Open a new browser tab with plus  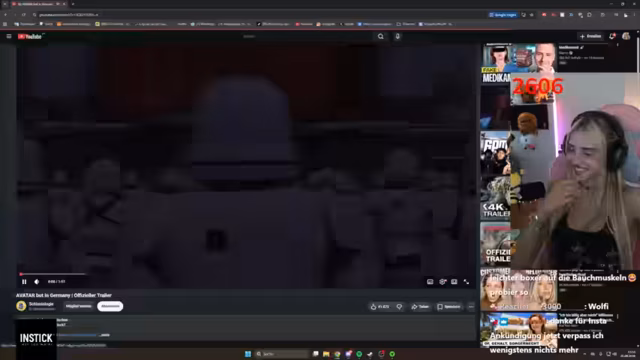coord(73,4)
